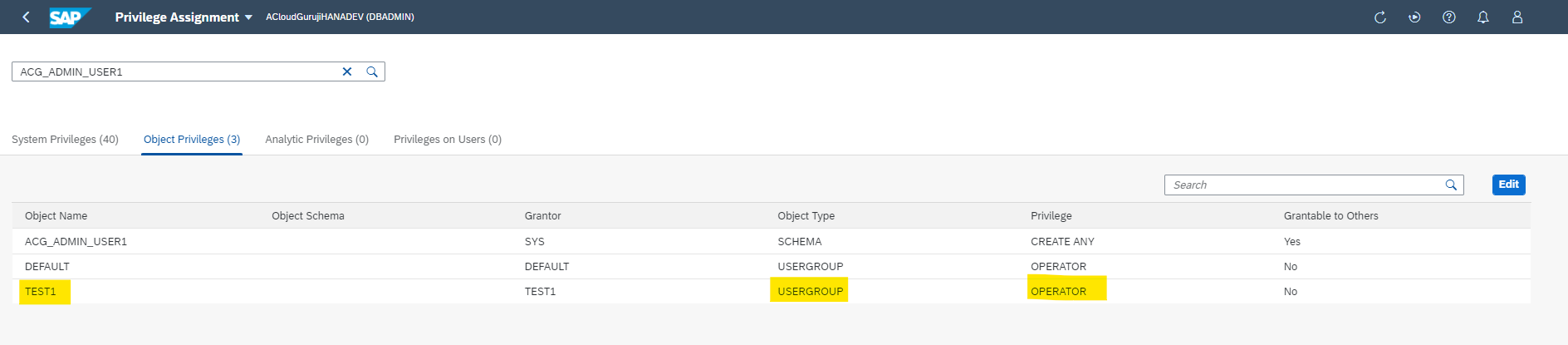
Task: Click inside the table Search input
Action: pyautogui.click(x=1304, y=185)
